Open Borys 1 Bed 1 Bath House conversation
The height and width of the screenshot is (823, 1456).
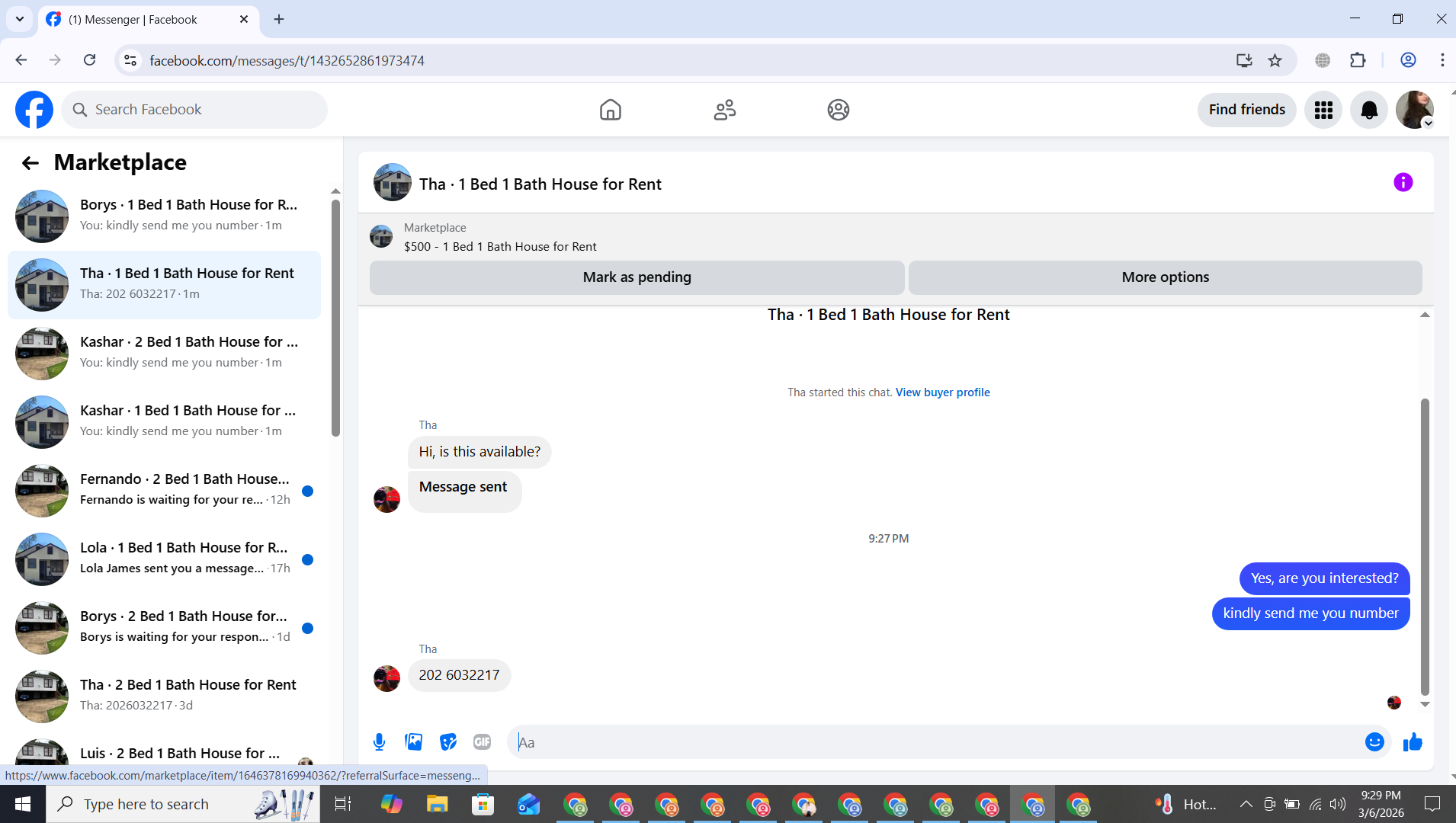(164, 216)
